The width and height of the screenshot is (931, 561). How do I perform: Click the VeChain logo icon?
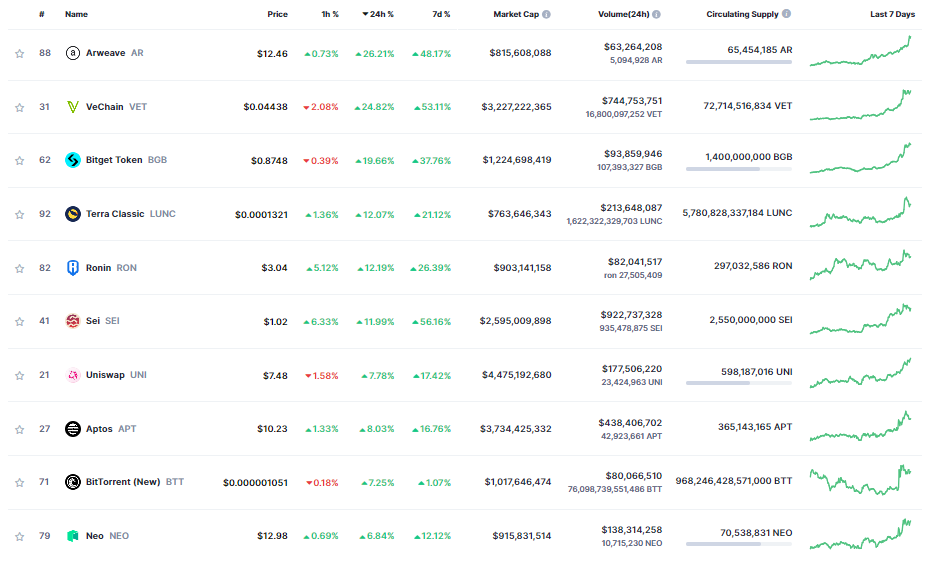coord(72,107)
